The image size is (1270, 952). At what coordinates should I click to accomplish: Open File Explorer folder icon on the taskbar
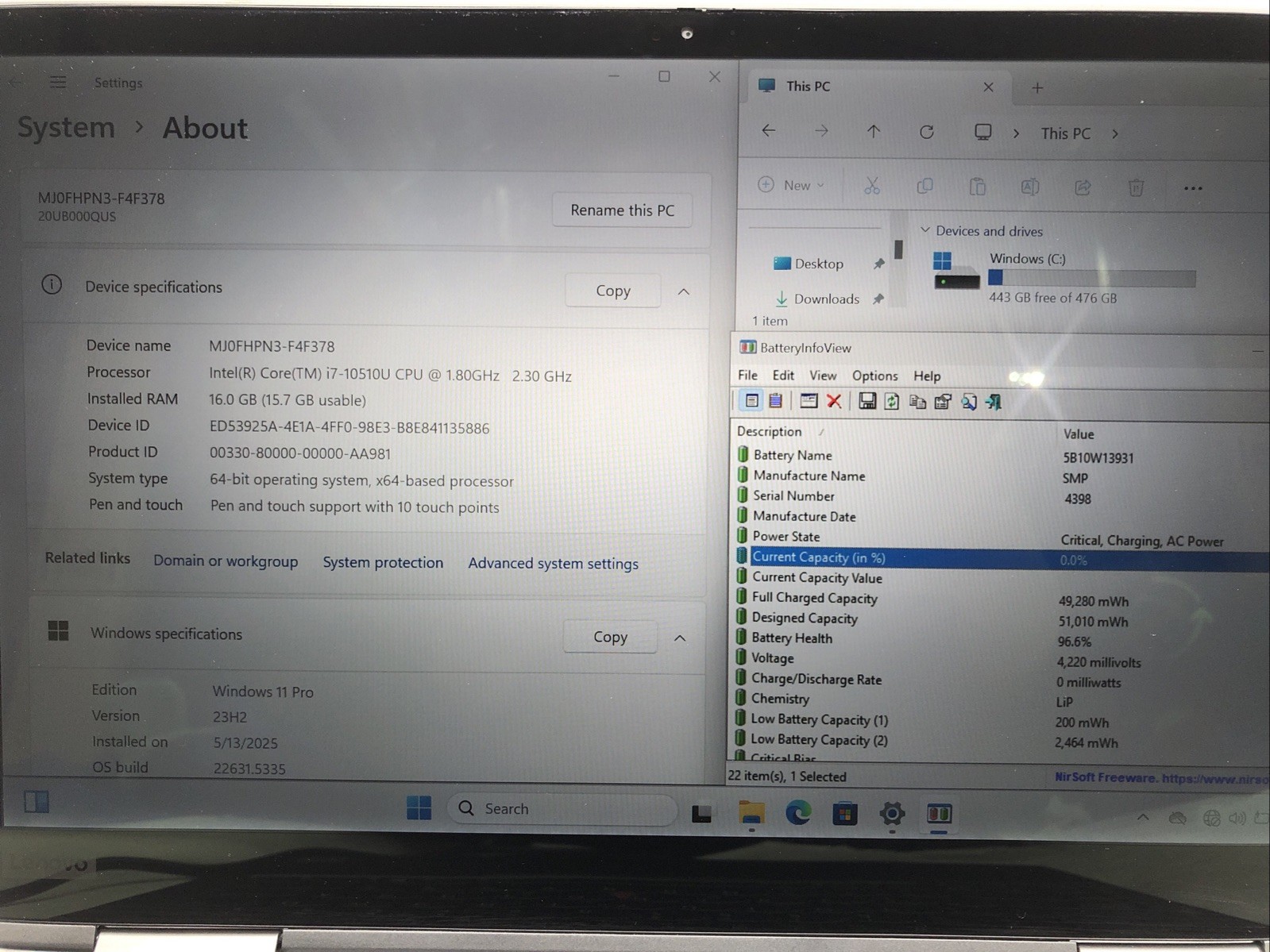point(751,812)
